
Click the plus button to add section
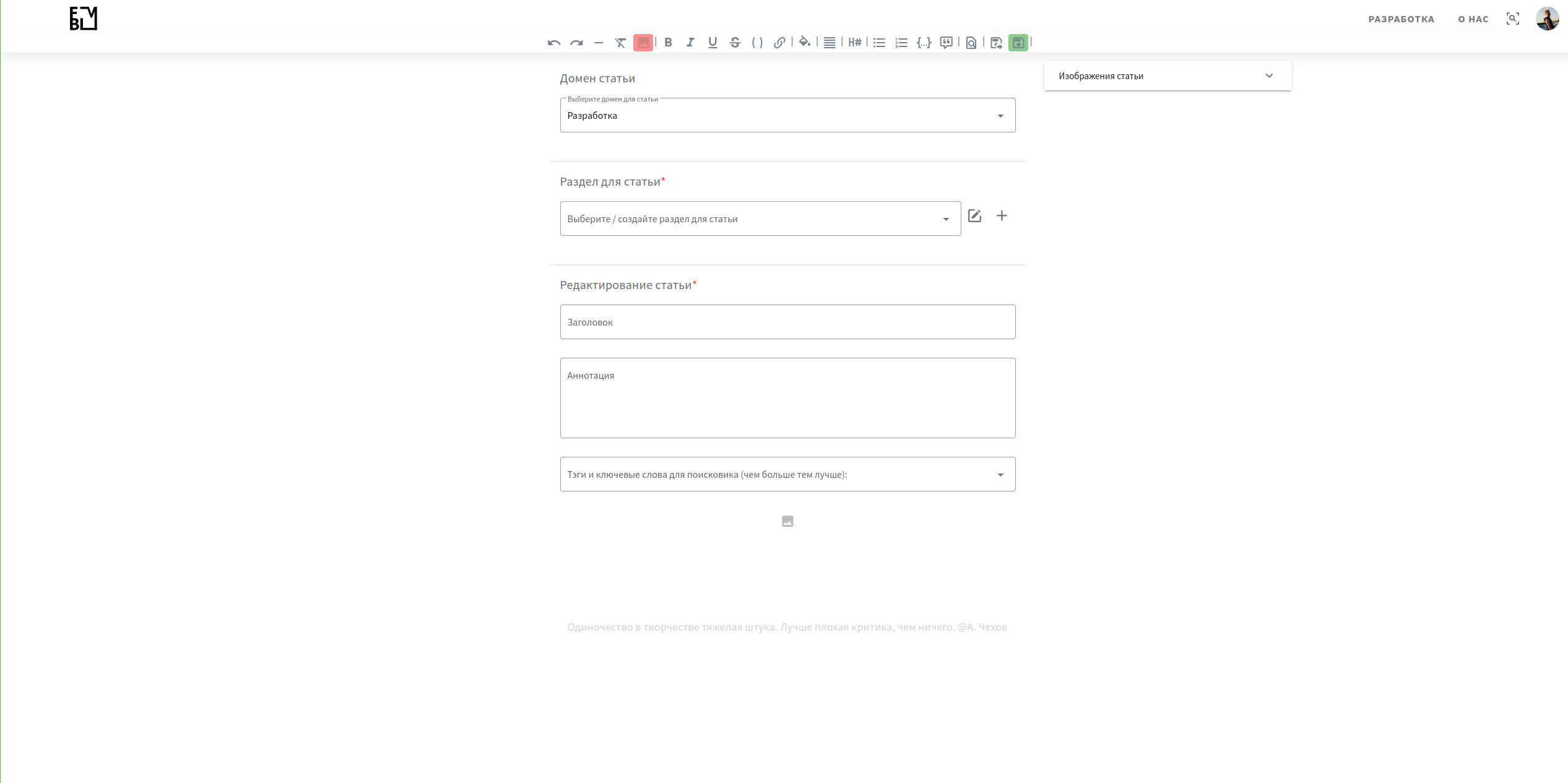pos(1002,216)
